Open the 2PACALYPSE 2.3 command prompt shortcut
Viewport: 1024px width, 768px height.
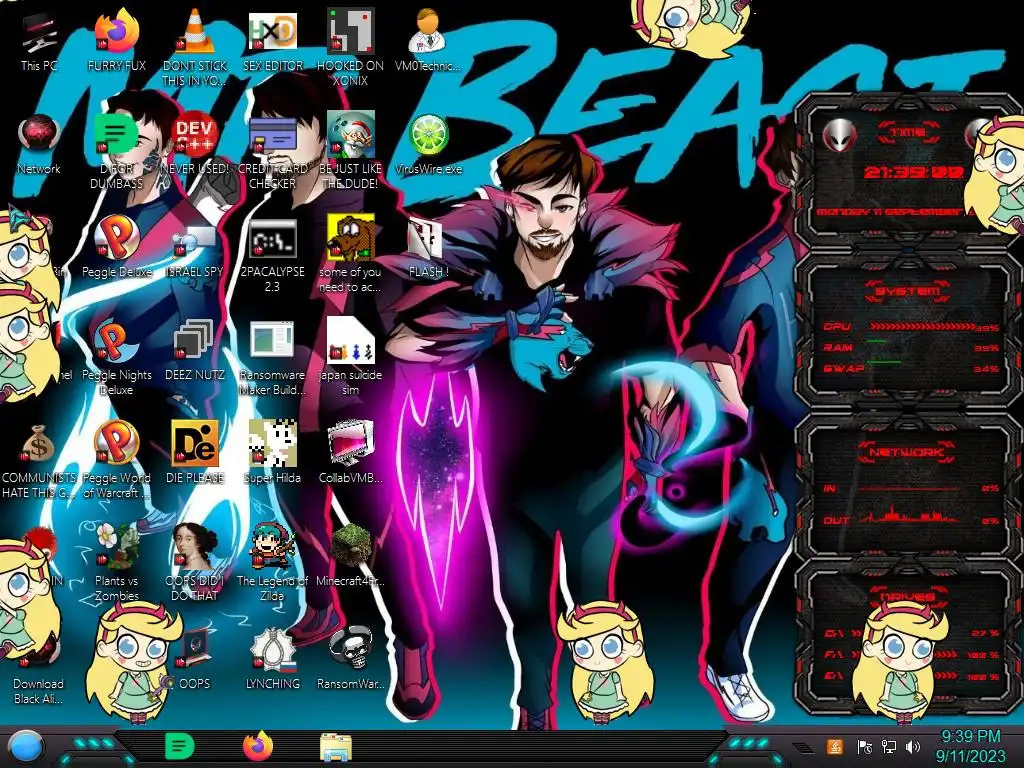click(x=273, y=255)
